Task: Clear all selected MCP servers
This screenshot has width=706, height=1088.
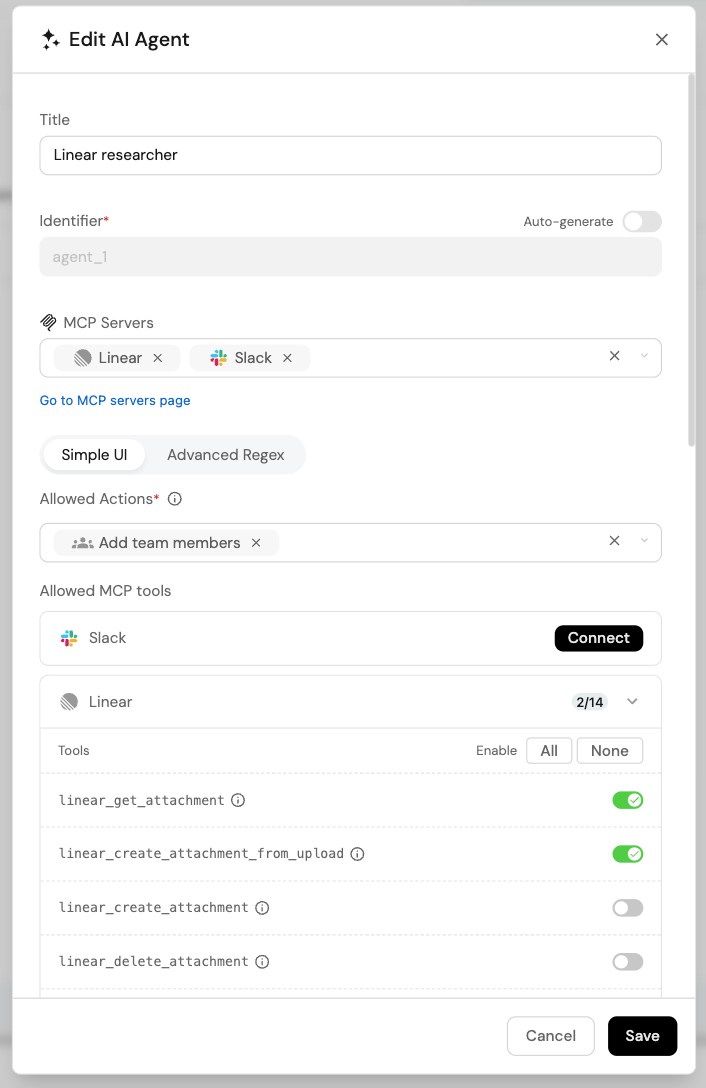Action: pos(614,356)
